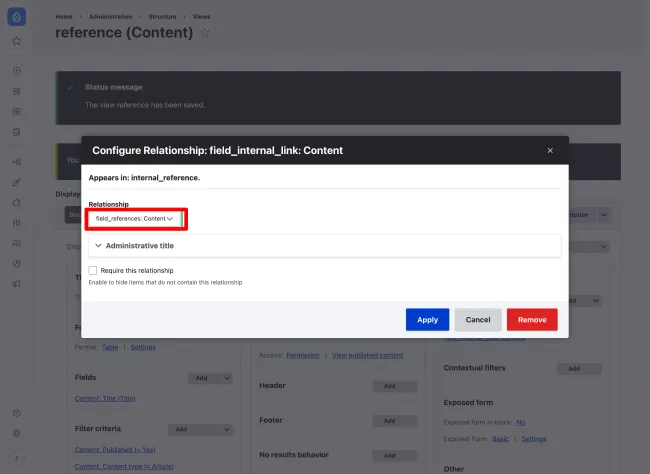Image resolution: width=650 pixels, height=474 pixels.
Task: Click the red Remove button
Action: (532, 319)
